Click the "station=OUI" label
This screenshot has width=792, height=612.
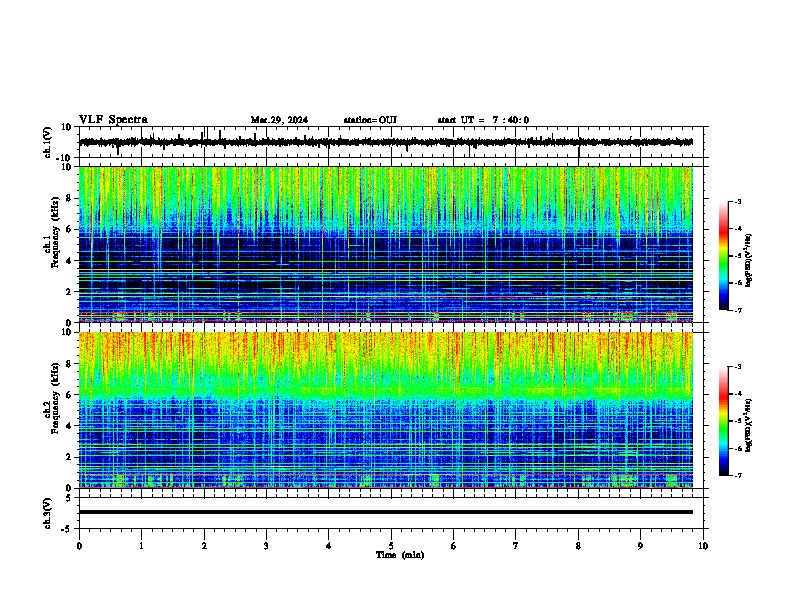point(370,120)
